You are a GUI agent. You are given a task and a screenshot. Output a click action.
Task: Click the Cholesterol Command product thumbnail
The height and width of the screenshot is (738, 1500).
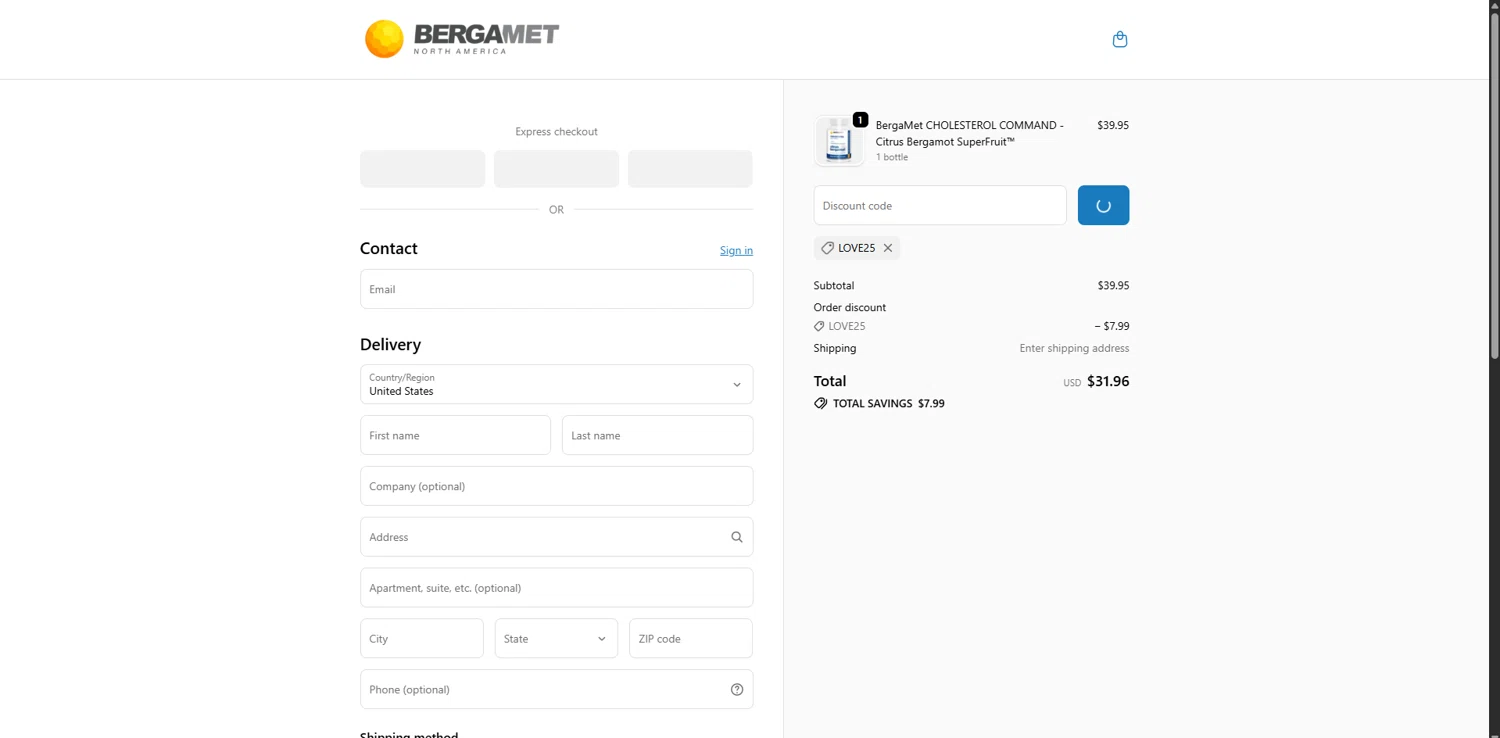pos(839,141)
